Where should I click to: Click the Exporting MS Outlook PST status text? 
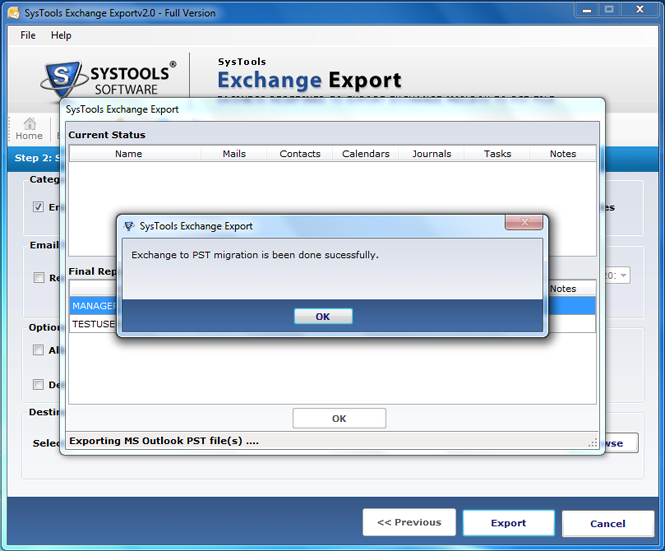[x=164, y=441]
